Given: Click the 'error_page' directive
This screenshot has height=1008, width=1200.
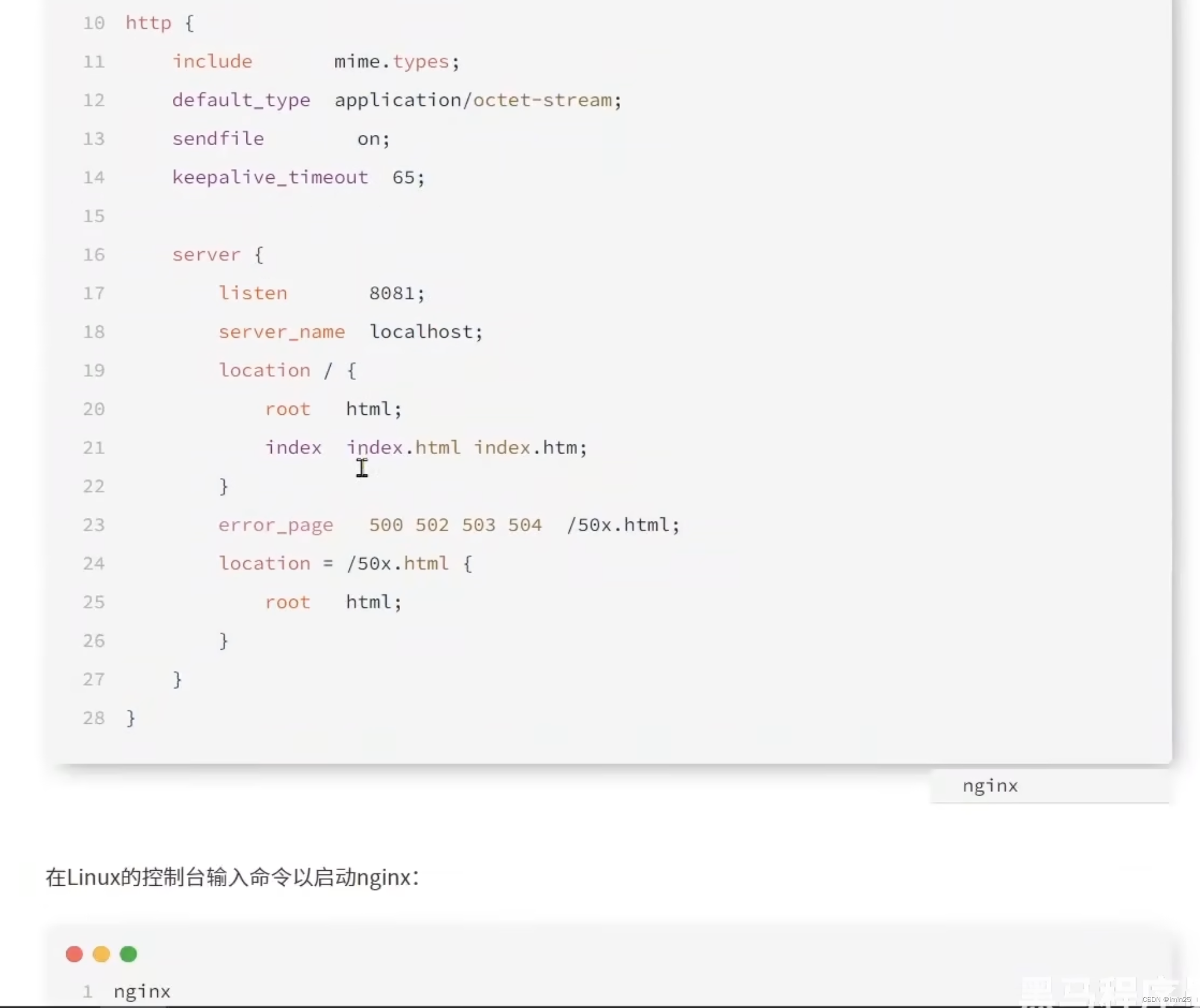Looking at the screenshot, I should (x=275, y=525).
